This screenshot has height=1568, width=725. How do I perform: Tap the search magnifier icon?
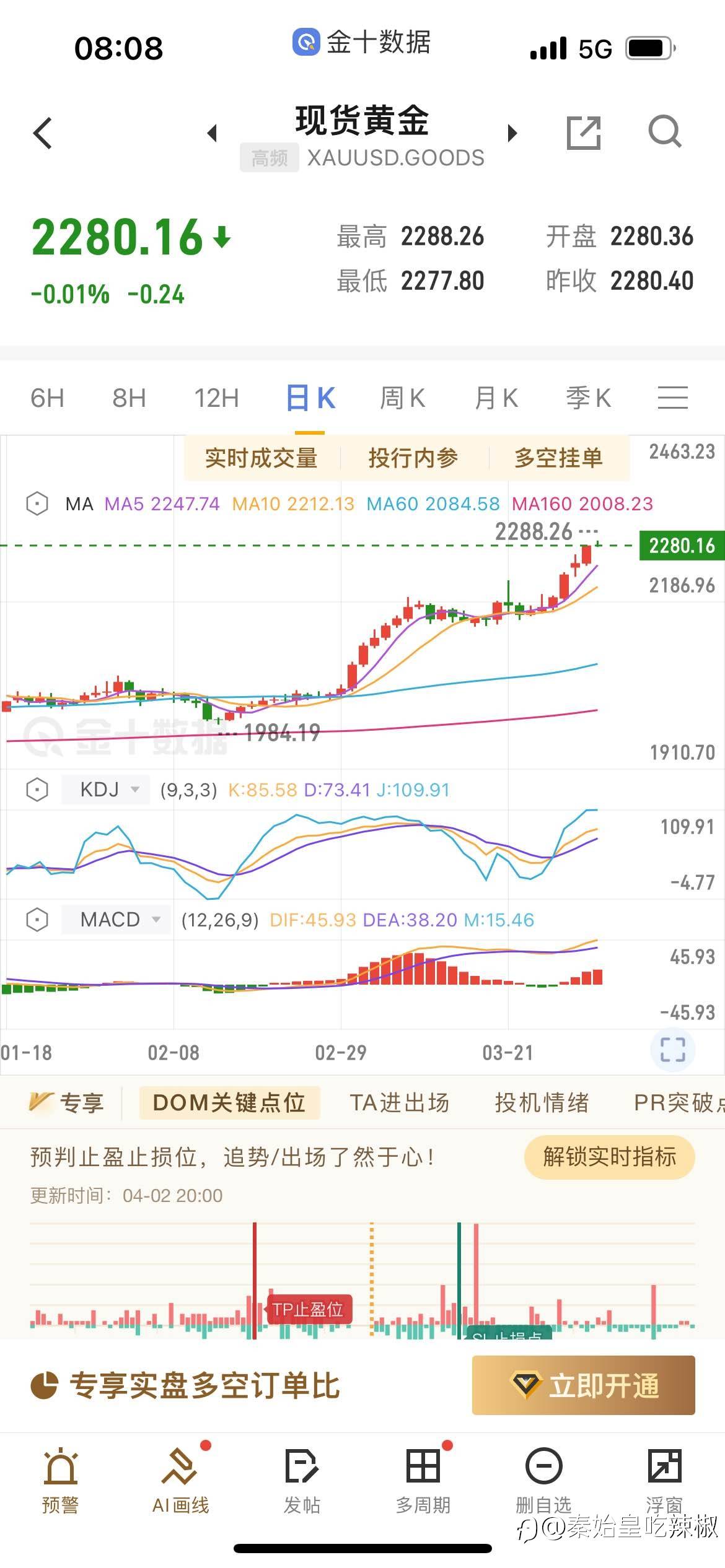coord(664,132)
